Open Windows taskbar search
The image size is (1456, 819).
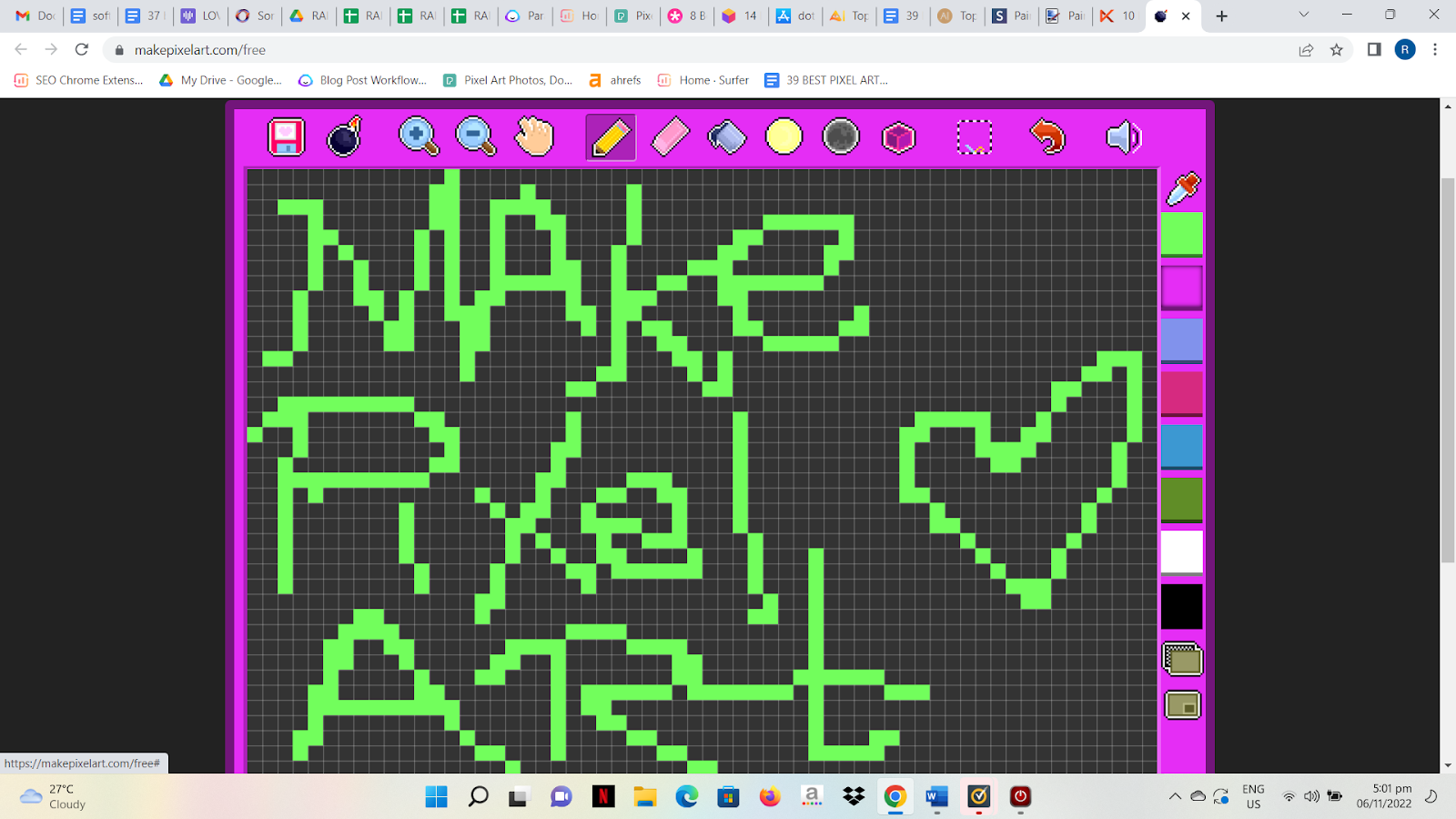(x=478, y=797)
